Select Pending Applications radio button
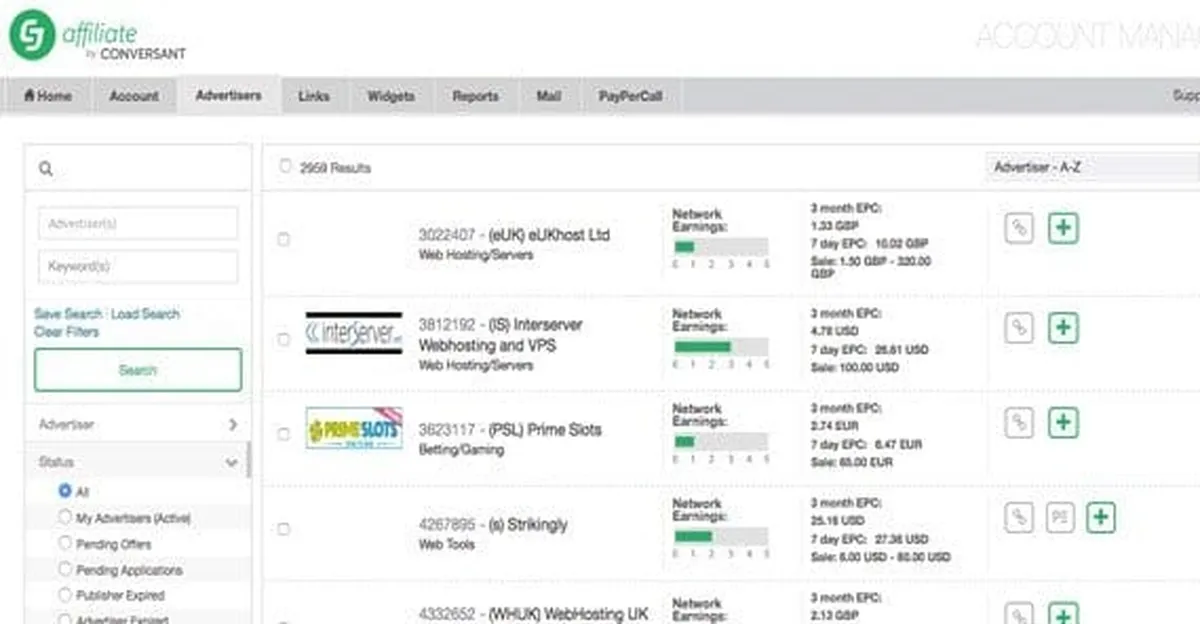This screenshot has height=624, width=1200. point(65,569)
